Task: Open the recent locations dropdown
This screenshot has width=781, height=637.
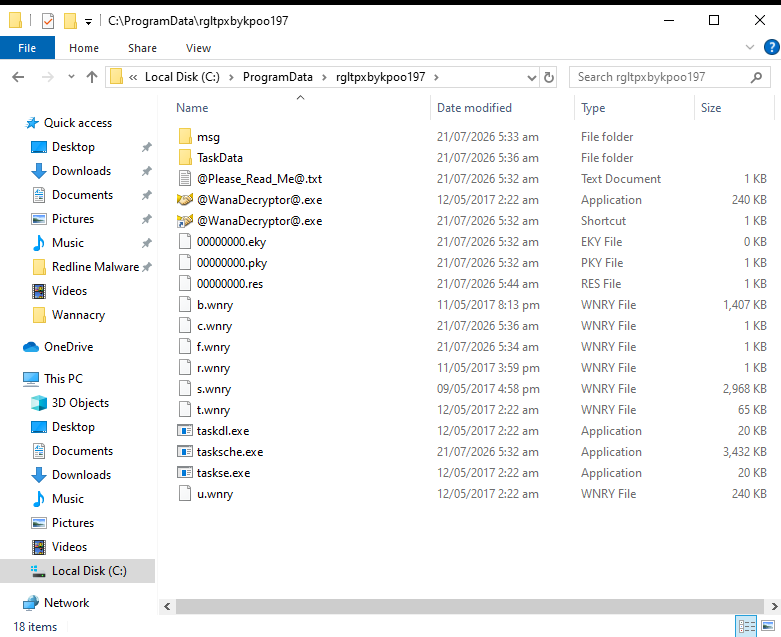Action: tap(71, 77)
